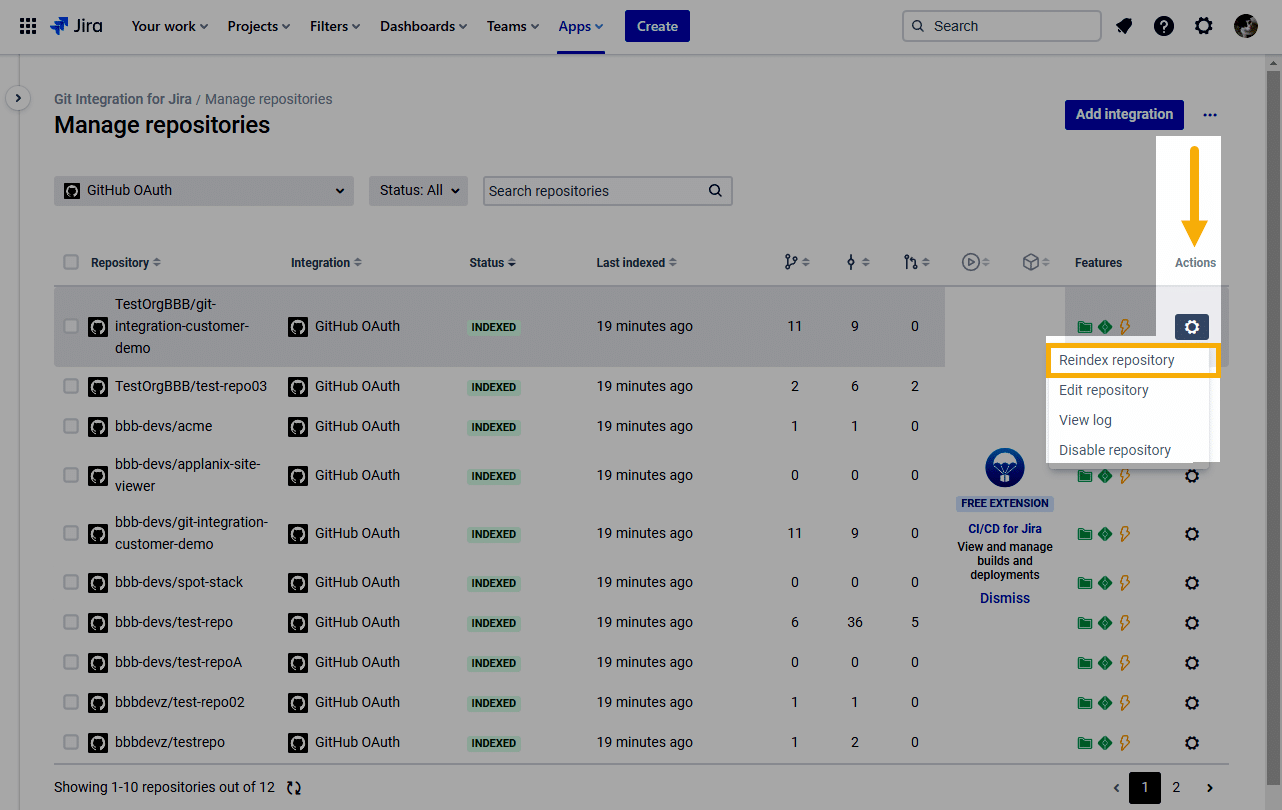This screenshot has width=1282, height=810.
Task: Check the bbb-devs/acme row checkbox
Action: [71, 426]
